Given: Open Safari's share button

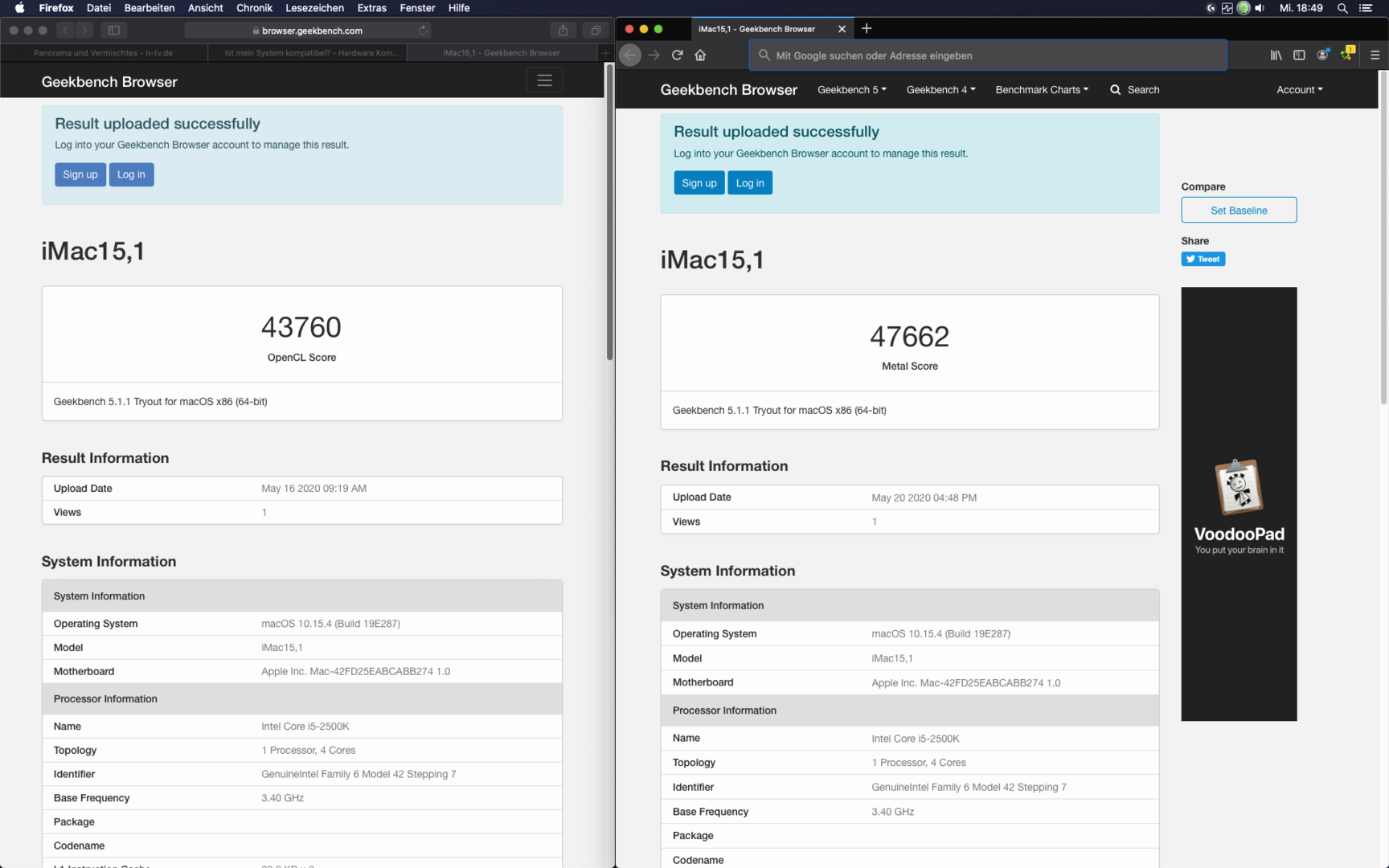Looking at the screenshot, I should 563,31.
